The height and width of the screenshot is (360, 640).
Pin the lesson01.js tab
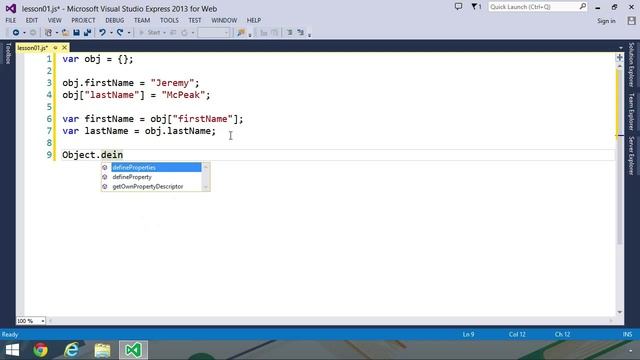[x=55, y=48]
